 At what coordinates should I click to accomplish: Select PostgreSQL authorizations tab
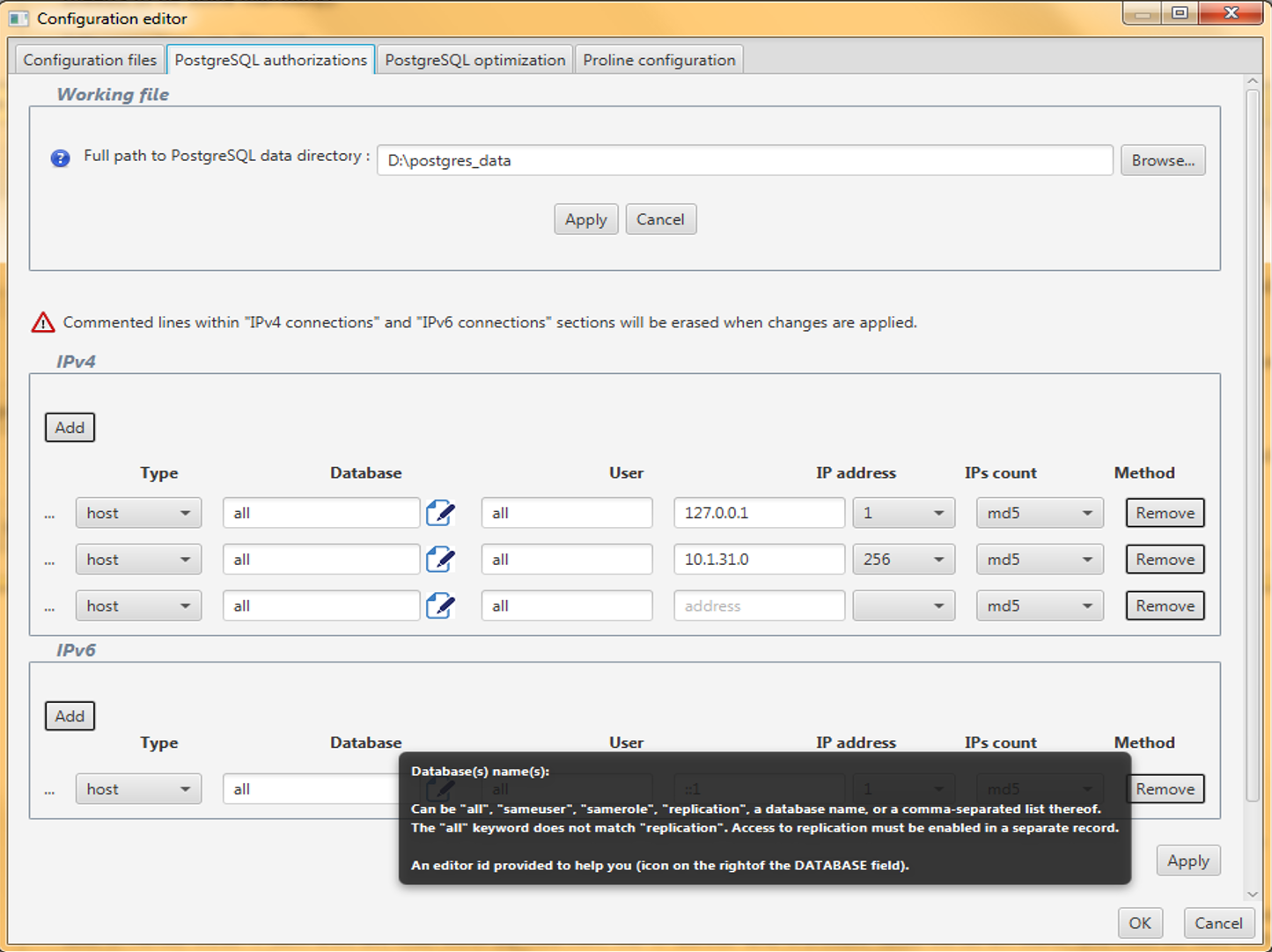(270, 60)
